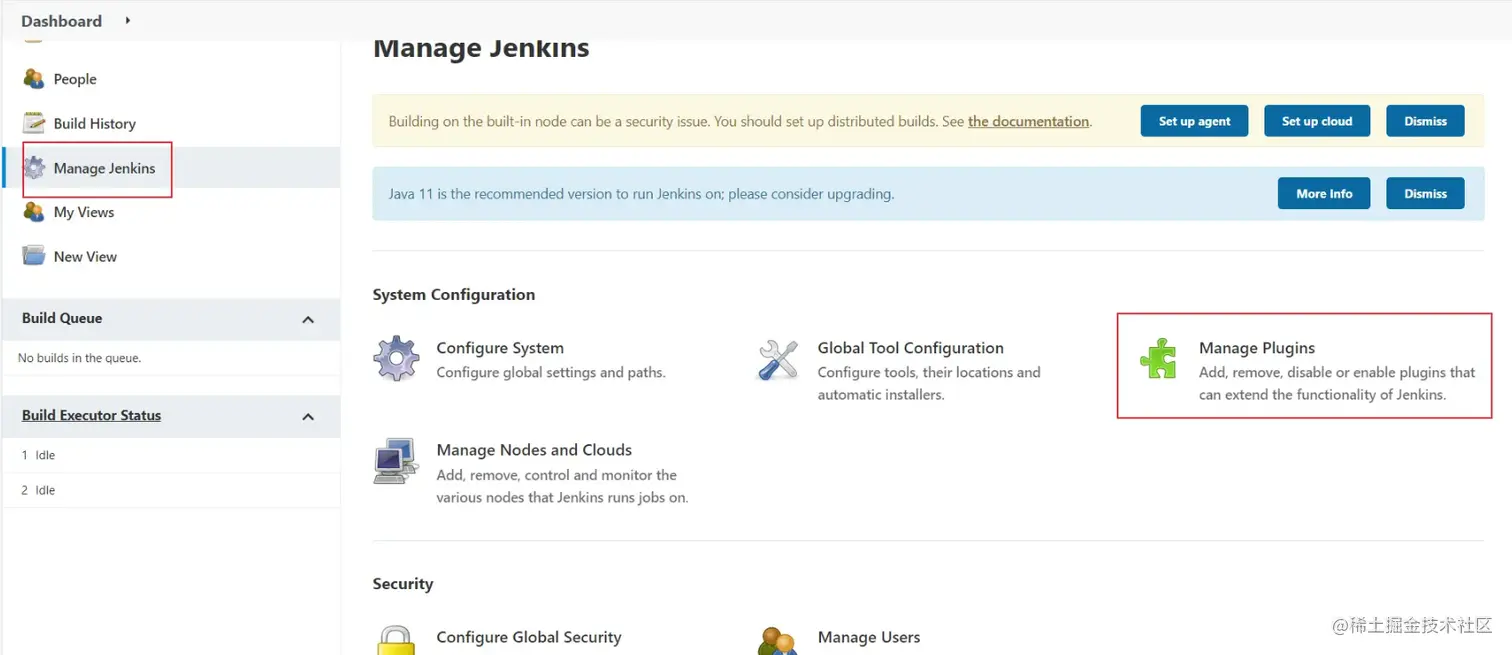Open the Dashboard breadcrumb arrow menu
The width and height of the screenshot is (1512, 655).
click(128, 20)
